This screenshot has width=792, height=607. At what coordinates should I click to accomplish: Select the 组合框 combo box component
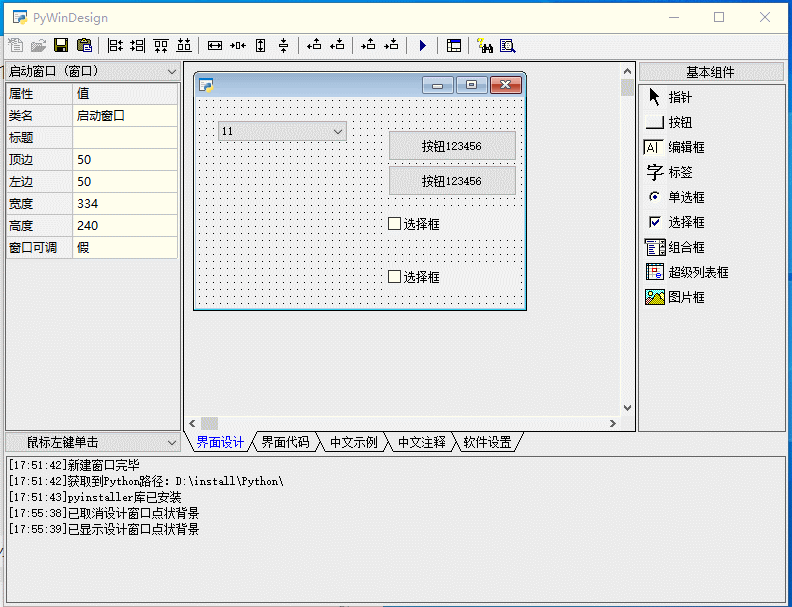point(675,247)
